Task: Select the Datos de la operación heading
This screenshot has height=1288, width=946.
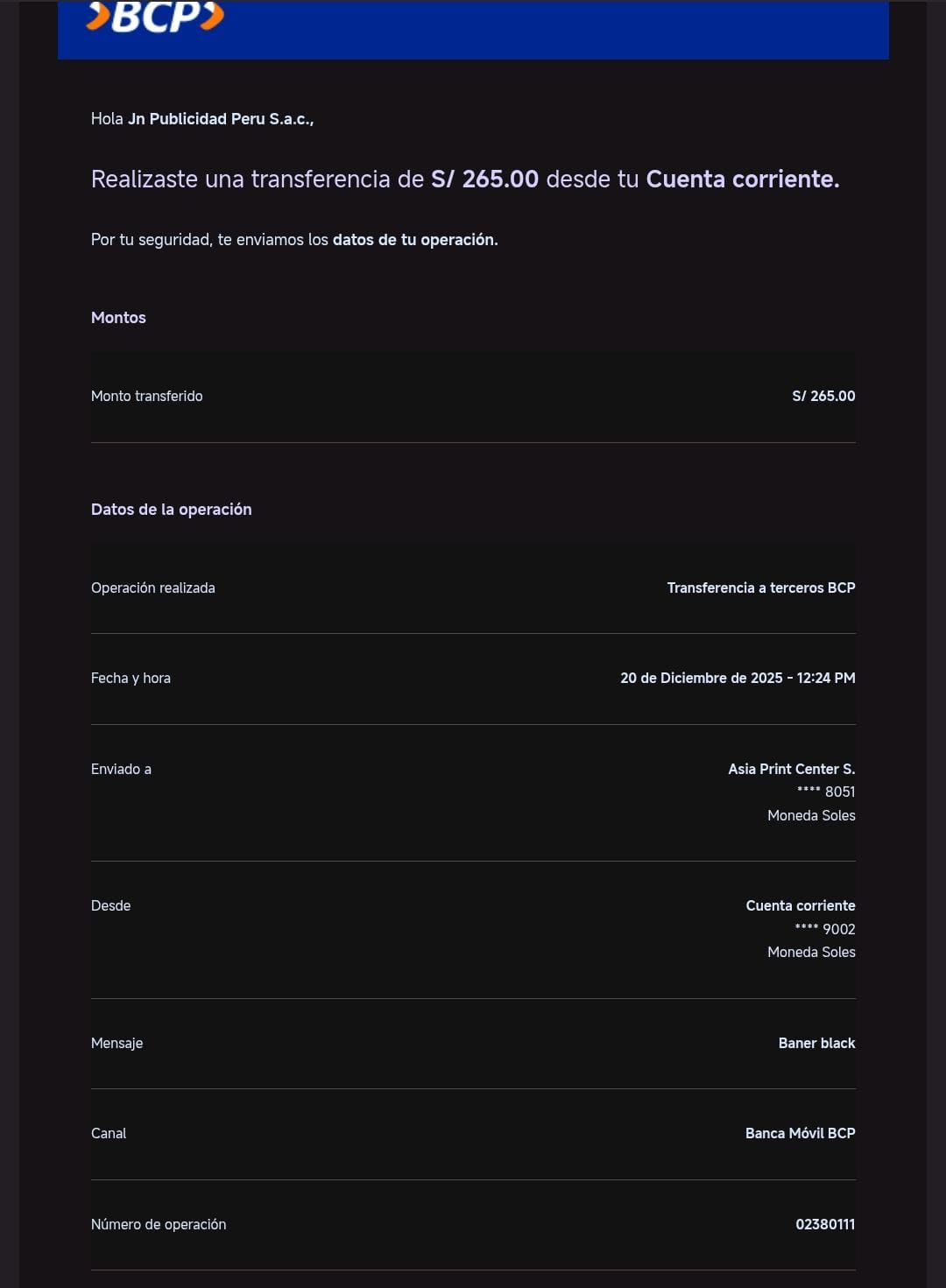Action: [171, 510]
